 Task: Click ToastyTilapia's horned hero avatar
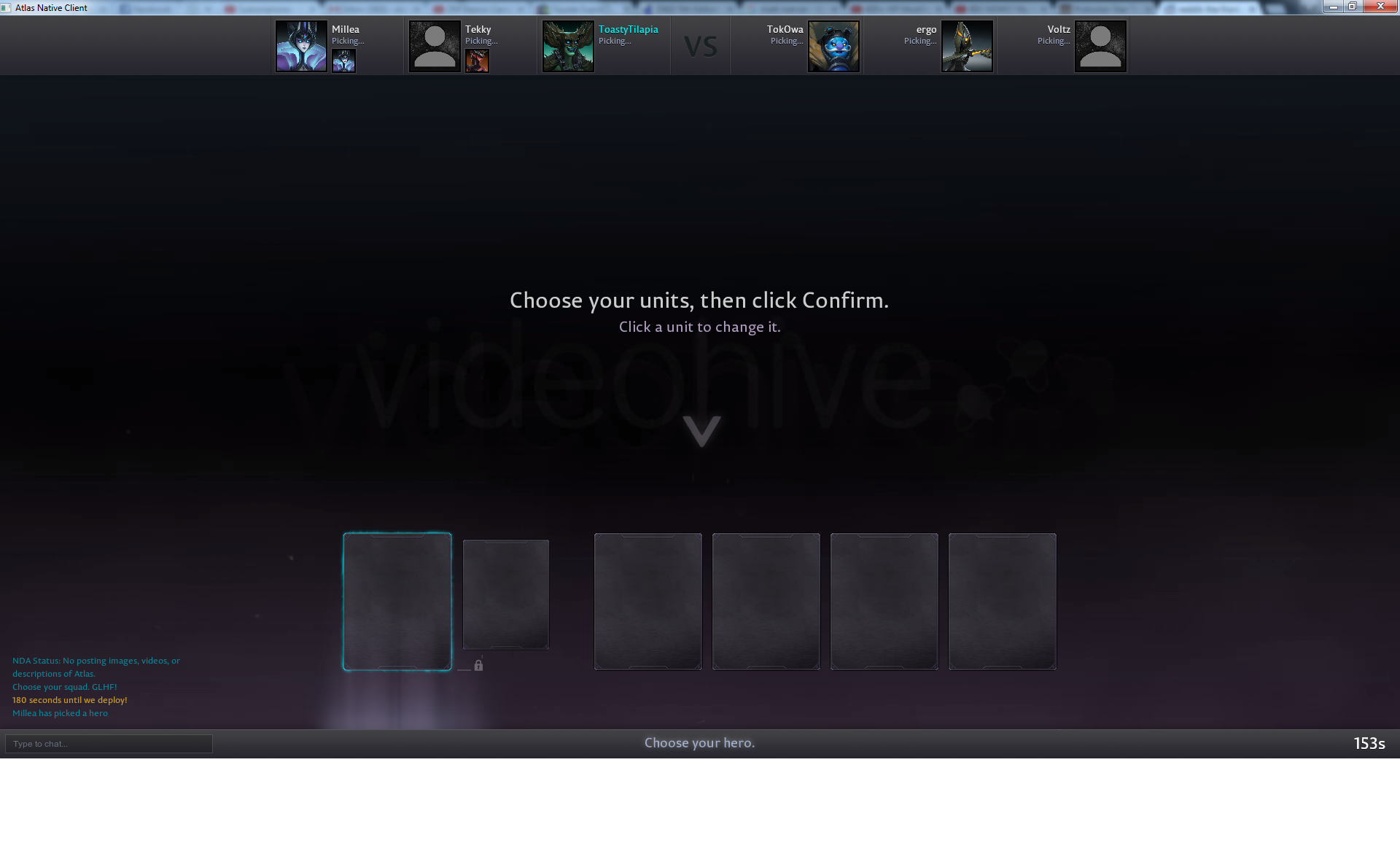coord(568,46)
